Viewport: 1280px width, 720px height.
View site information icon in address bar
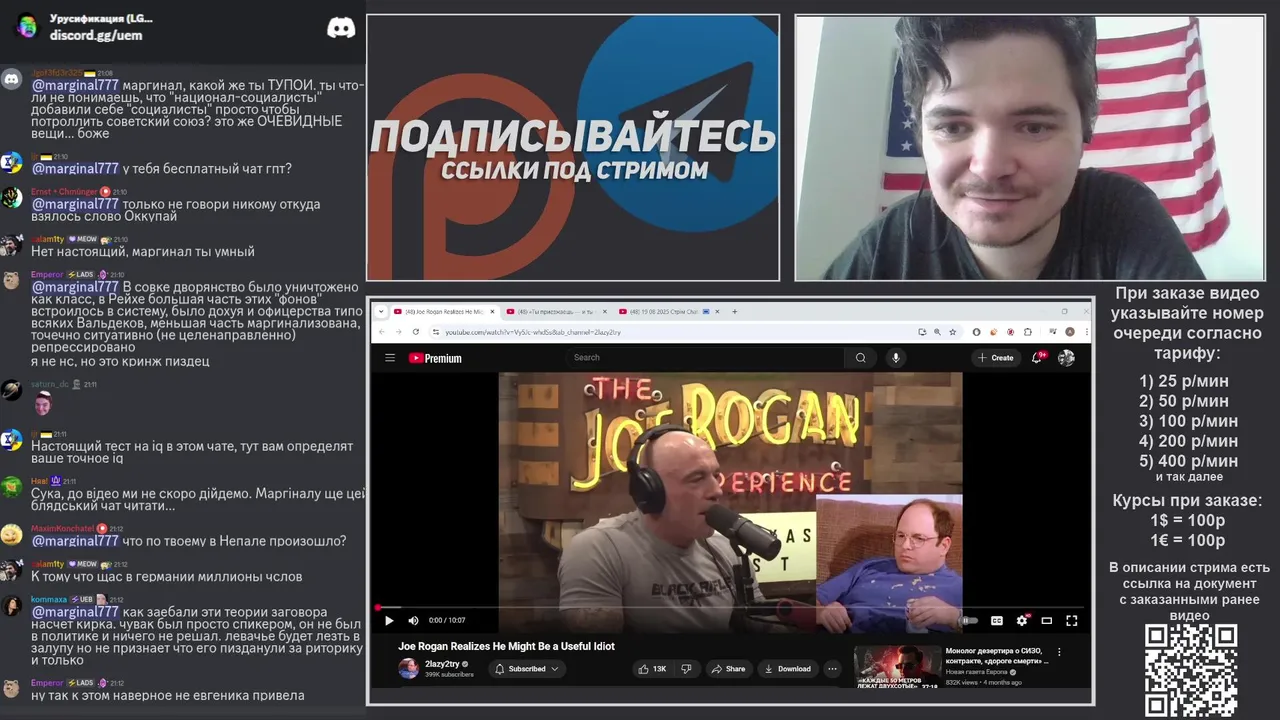(436, 332)
